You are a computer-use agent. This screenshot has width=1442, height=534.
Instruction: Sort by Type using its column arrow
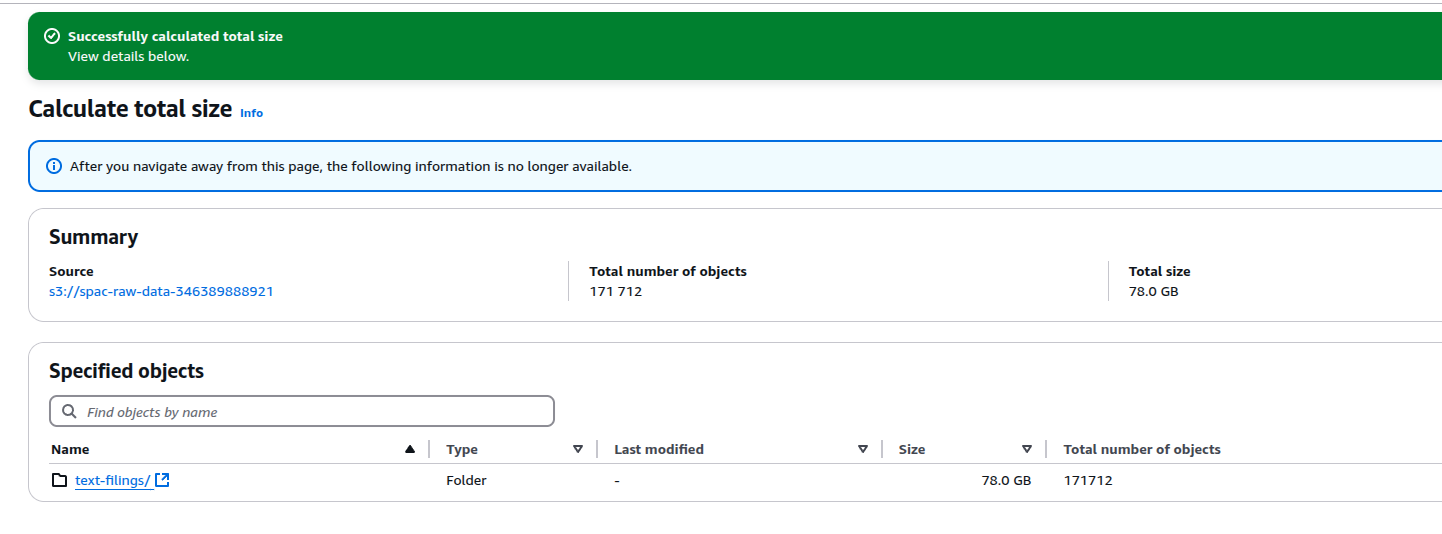tap(578, 450)
